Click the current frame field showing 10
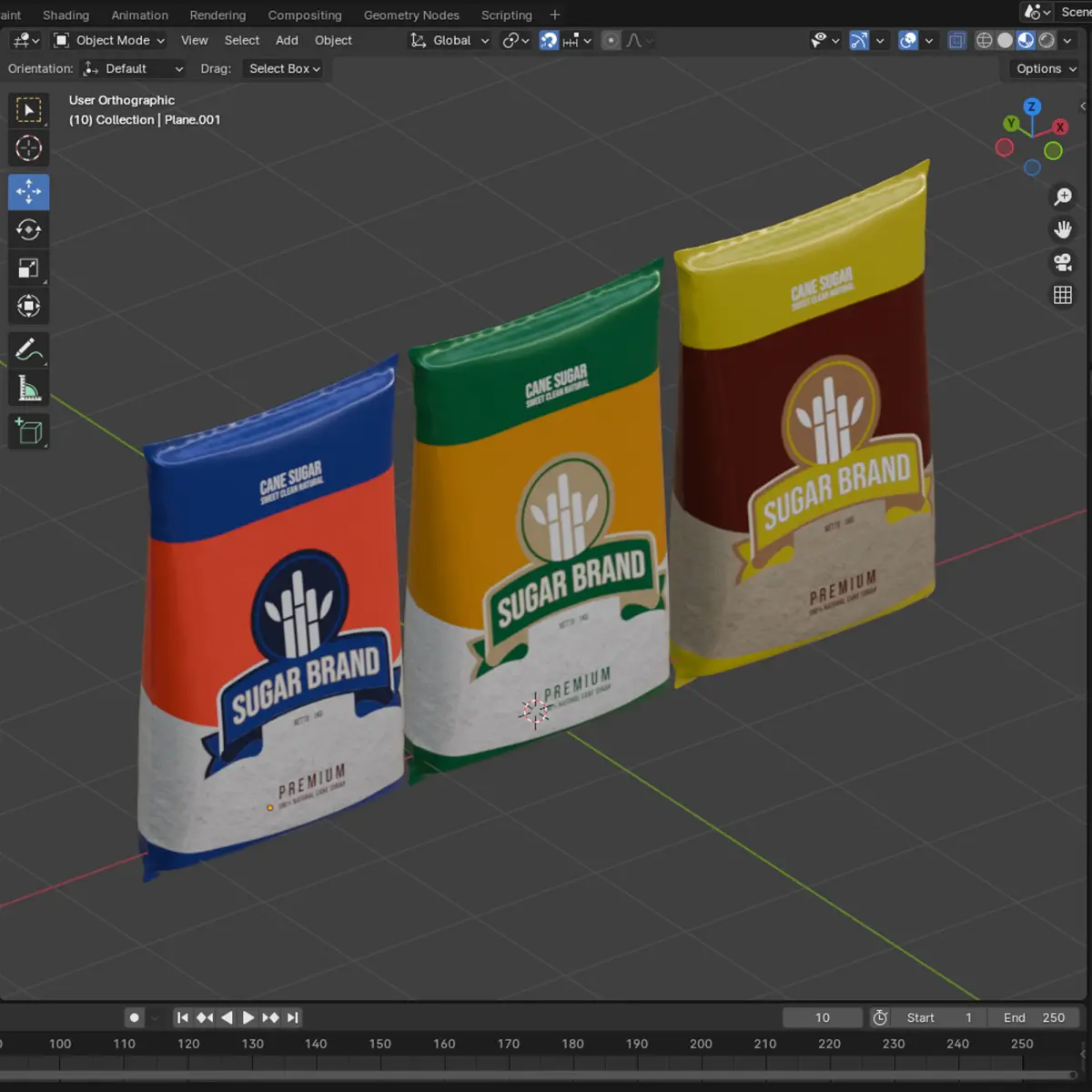Screen dimensions: 1092x1092 point(823,1017)
